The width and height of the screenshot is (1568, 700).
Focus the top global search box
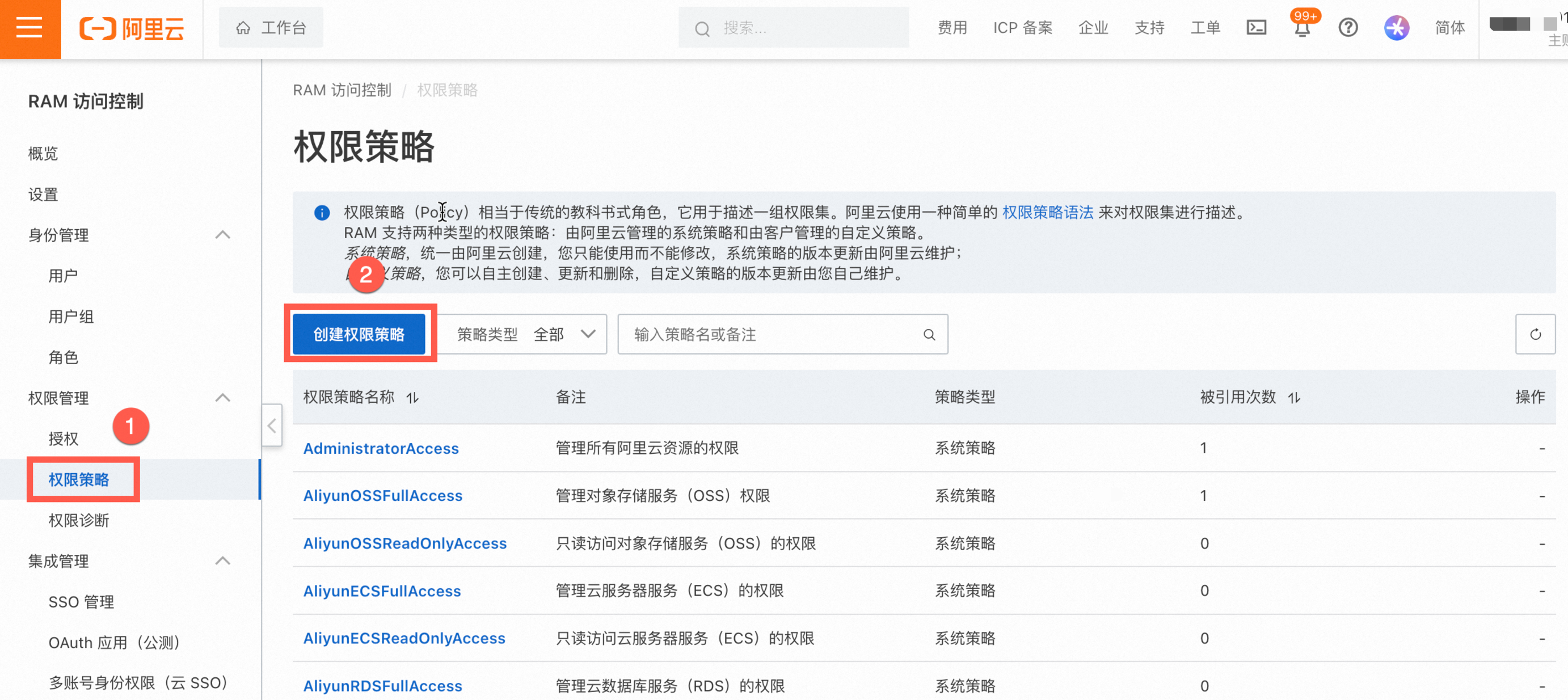pos(794,28)
